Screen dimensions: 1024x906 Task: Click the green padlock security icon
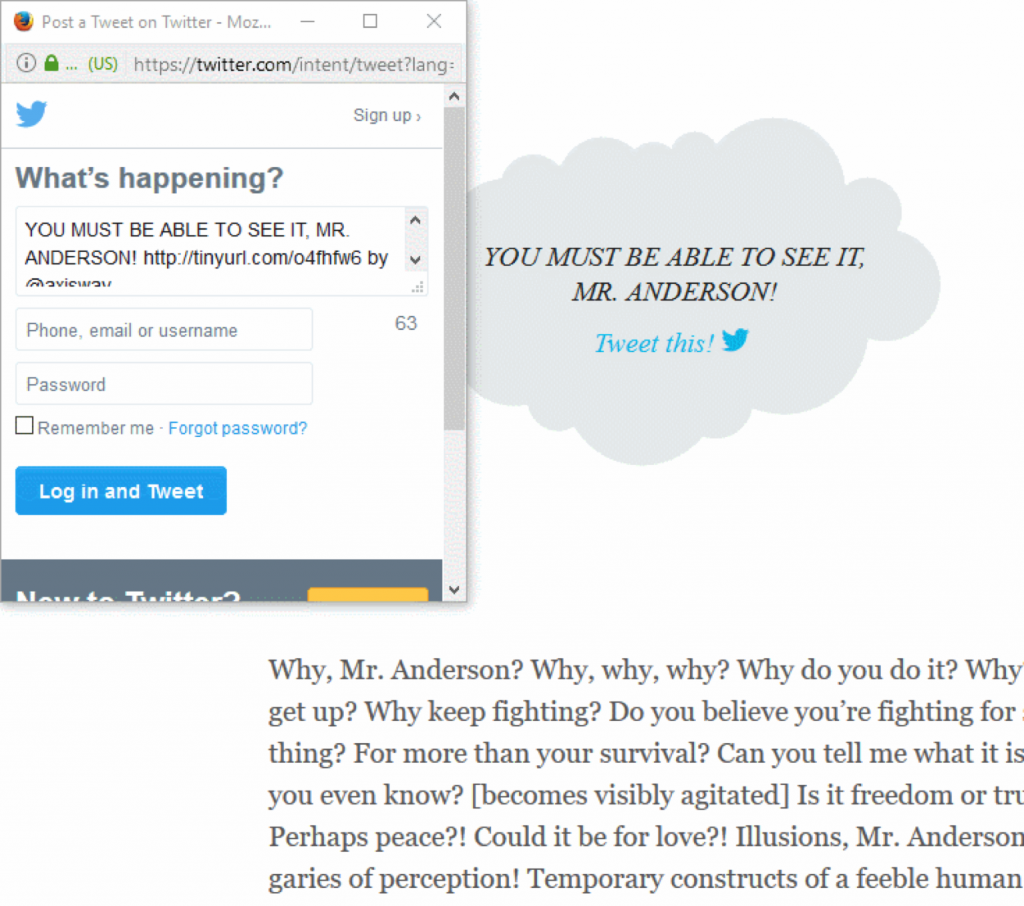[x=52, y=63]
